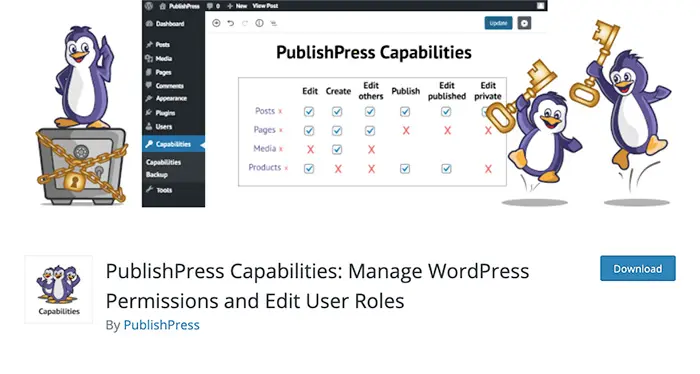Click the small x beside the Pages row label
The height and width of the screenshot is (374, 700).
(x=281, y=130)
